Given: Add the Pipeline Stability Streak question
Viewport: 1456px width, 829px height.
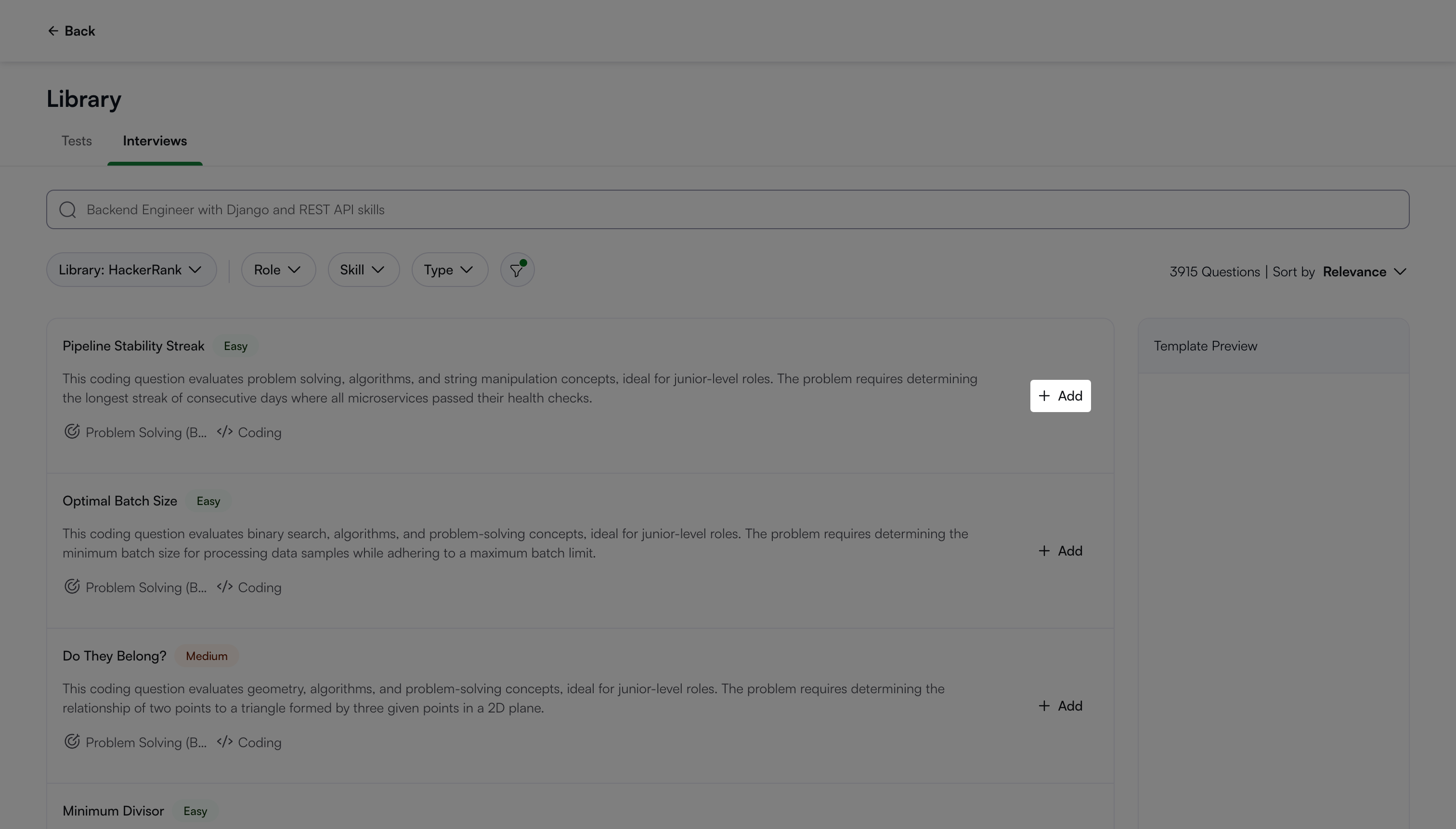Looking at the screenshot, I should (1060, 396).
